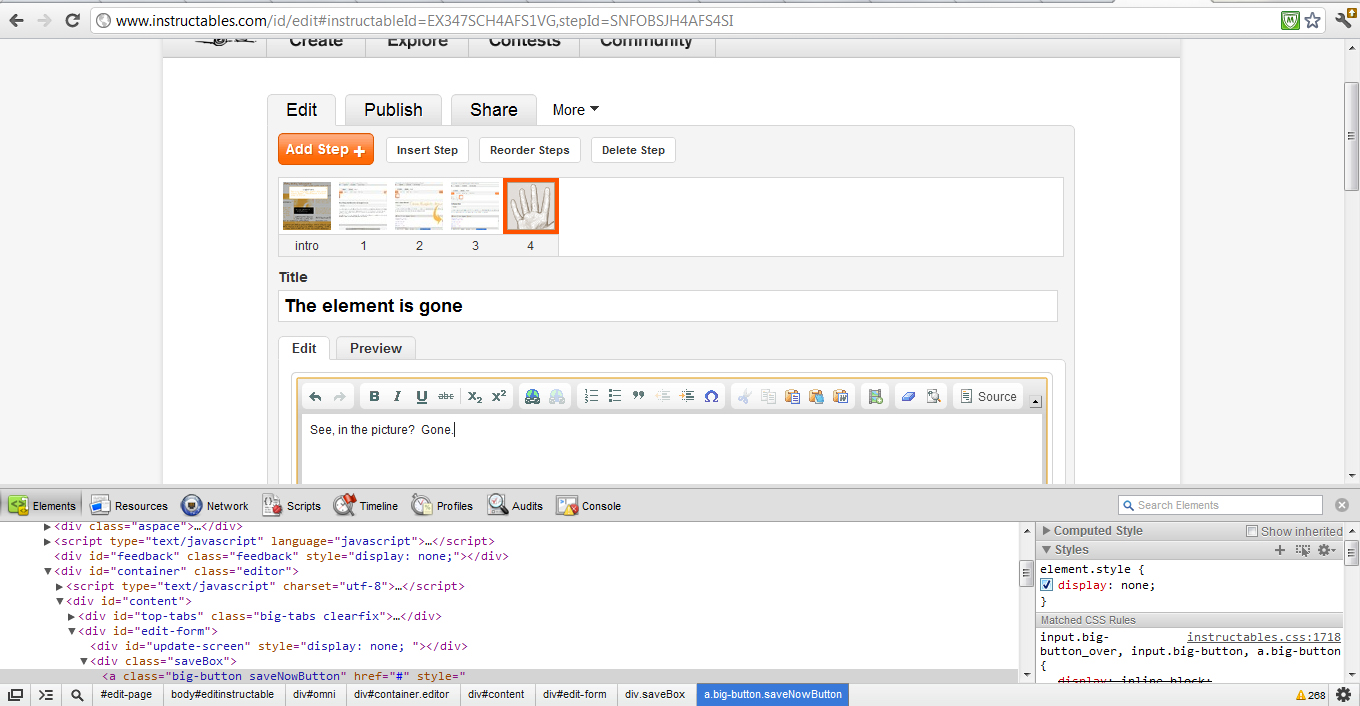Click the Reorder Steps button

coord(530,150)
